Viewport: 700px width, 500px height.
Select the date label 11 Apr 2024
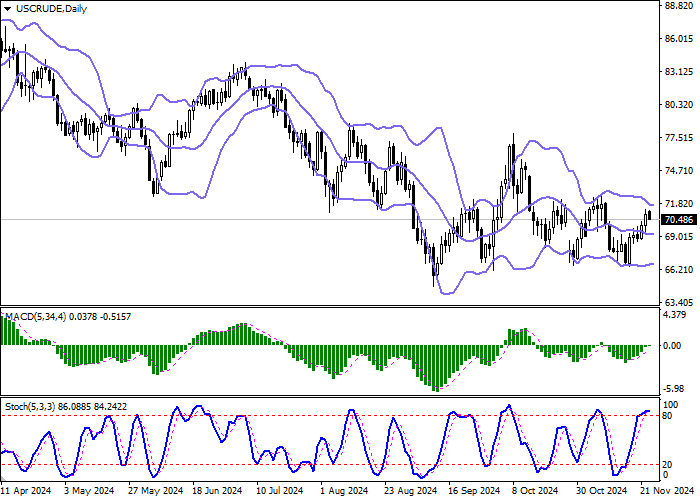pos(26,491)
